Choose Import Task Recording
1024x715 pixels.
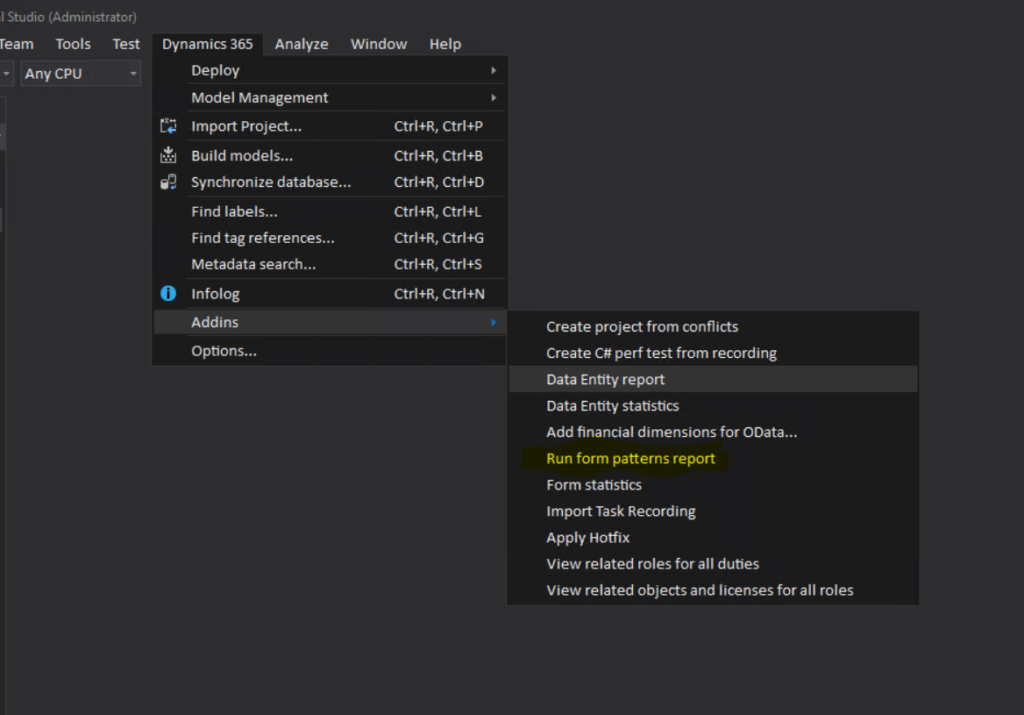click(620, 511)
